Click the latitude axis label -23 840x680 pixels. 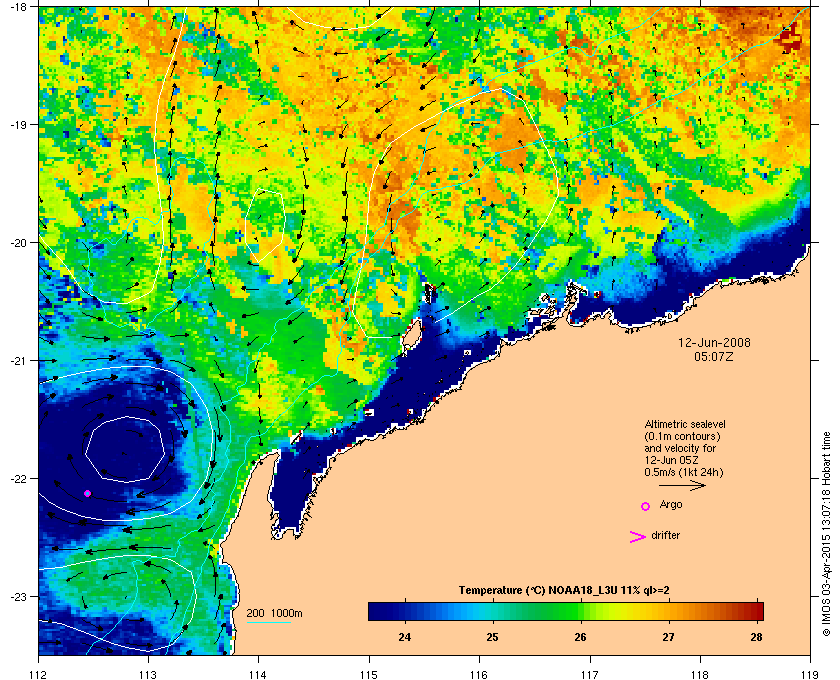[18, 596]
